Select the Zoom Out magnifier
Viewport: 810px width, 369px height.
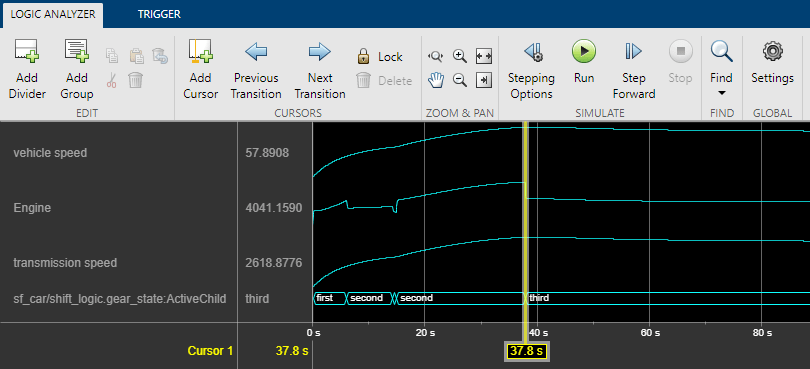460,80
